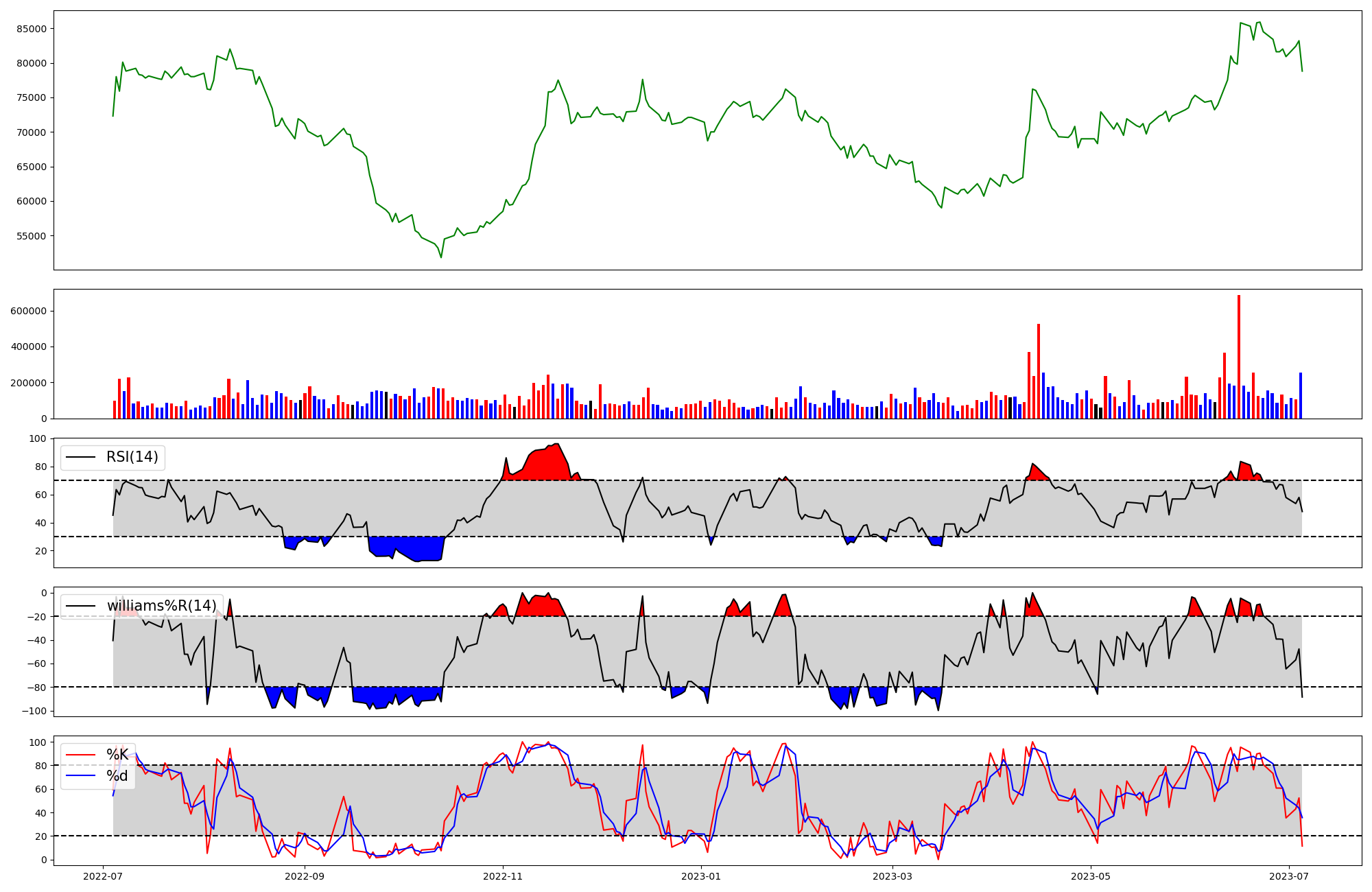Screen dimensions: 1372x892
Task: Click the 2023-07 x-axis date label
Action: tap(1289, 876)
